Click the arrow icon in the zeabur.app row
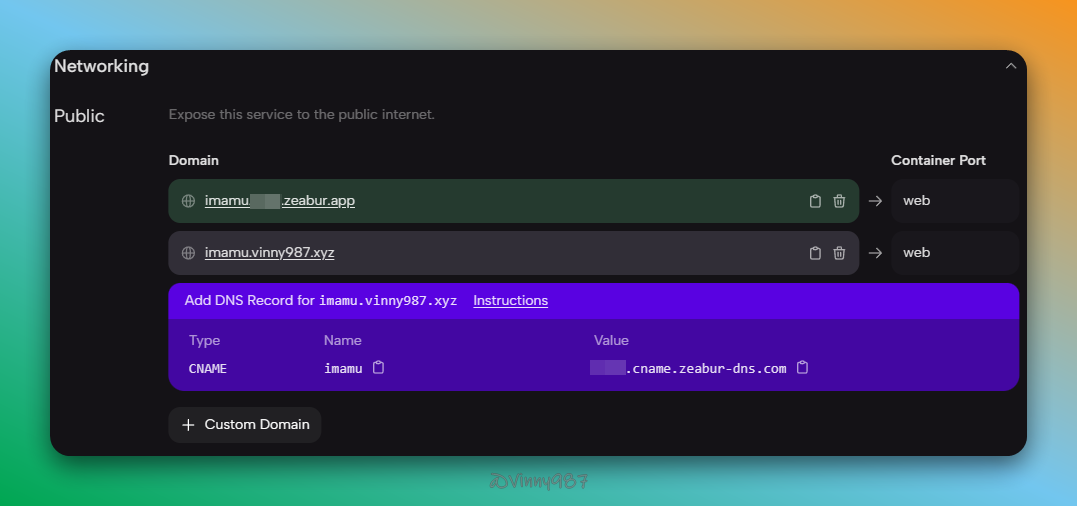1077x506 pixels. click(875, 201)
